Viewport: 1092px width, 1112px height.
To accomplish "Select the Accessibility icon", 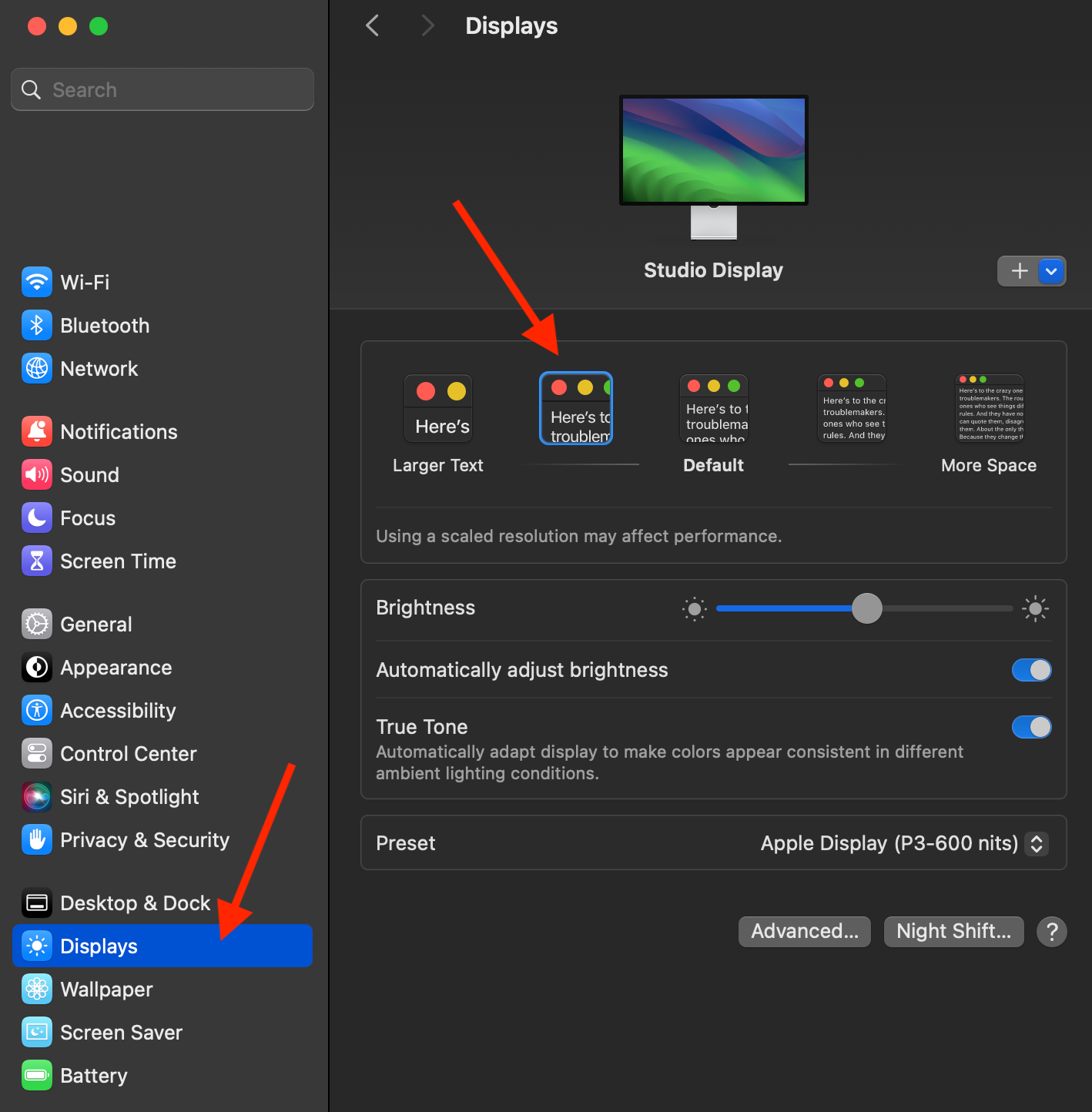I will 37,710.
